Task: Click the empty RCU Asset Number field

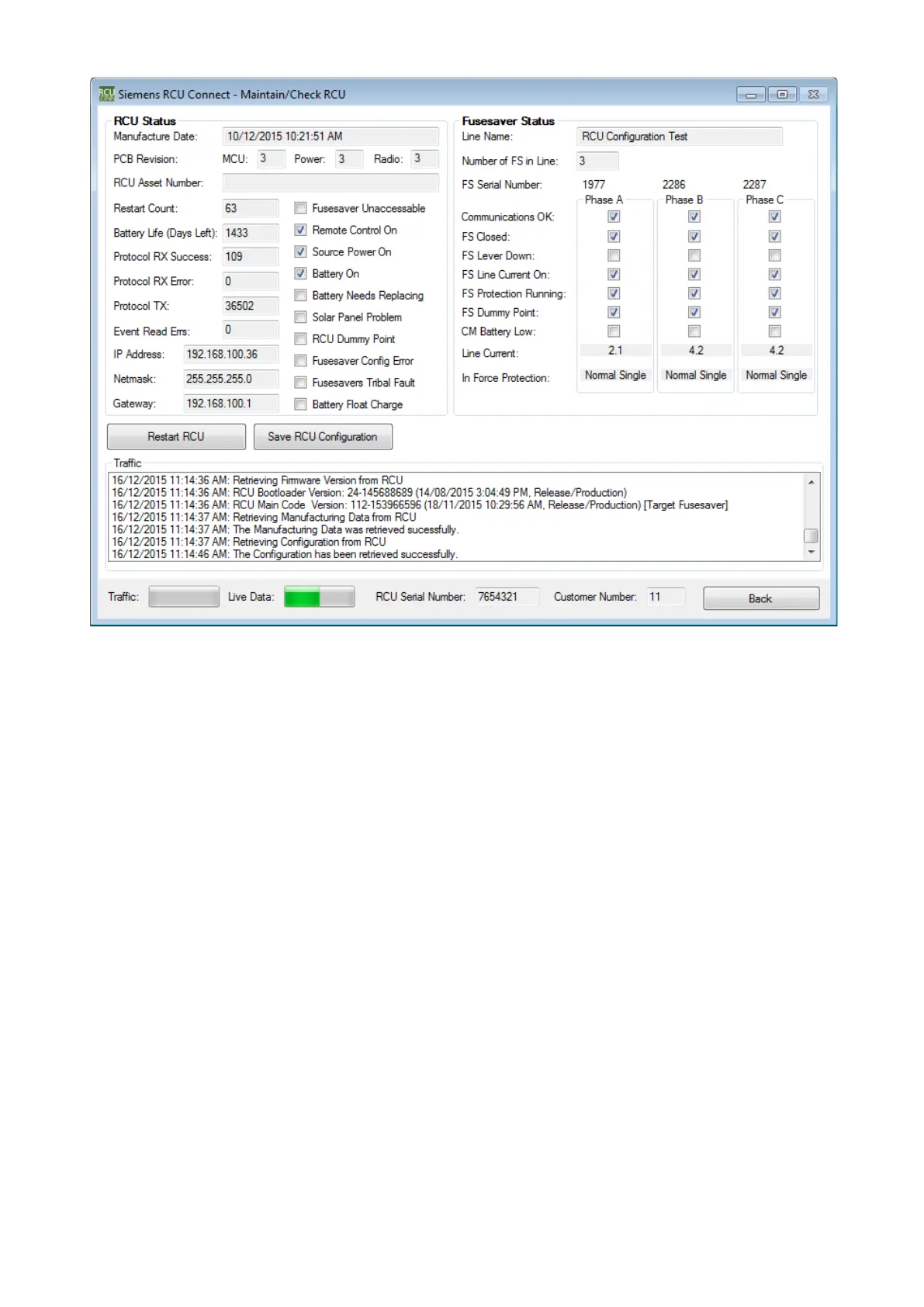Action: tap(330, 182)
